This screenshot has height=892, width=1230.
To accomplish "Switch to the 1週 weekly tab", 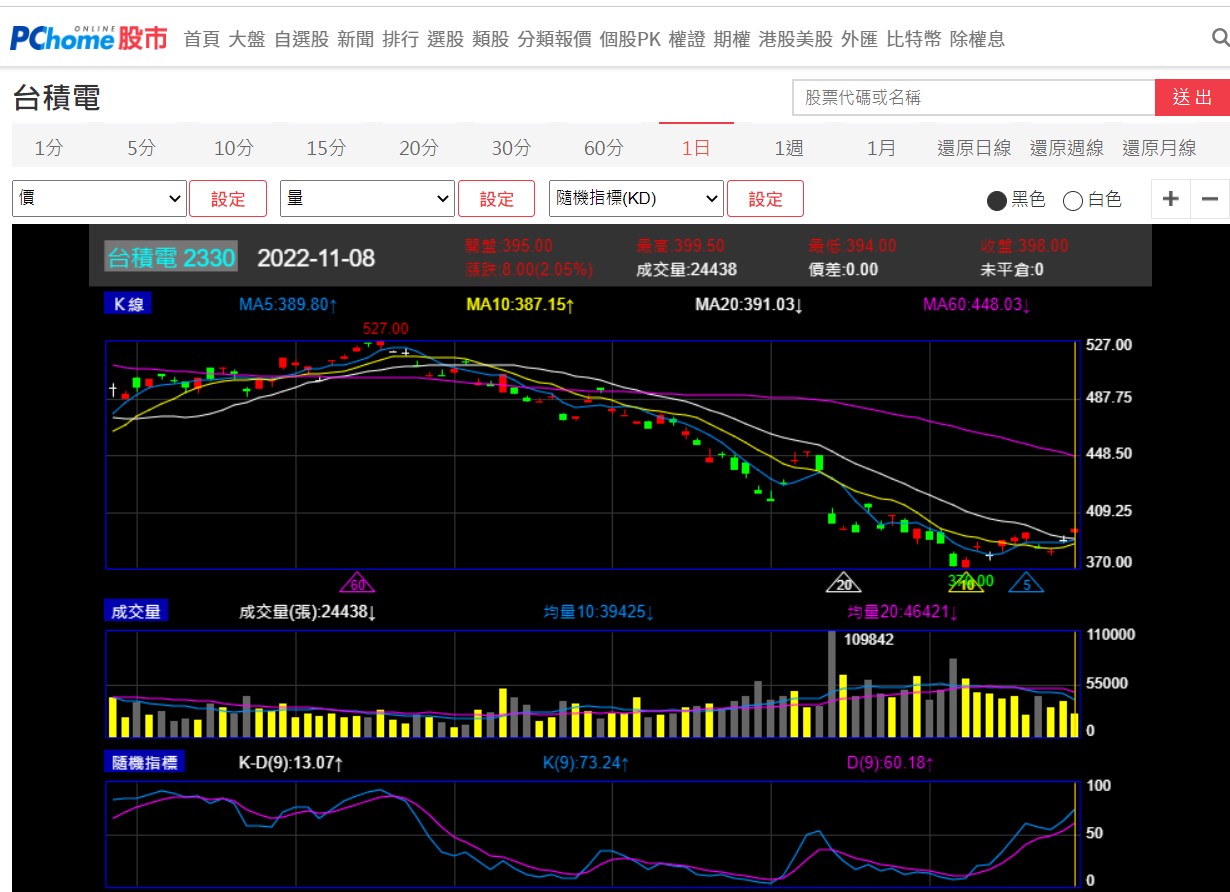I will 788,148.
